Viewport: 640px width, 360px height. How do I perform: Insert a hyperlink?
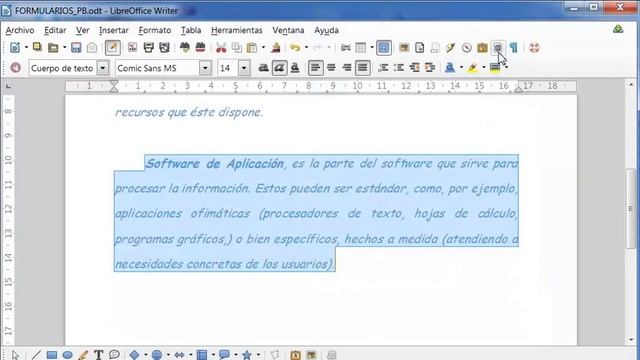pyautogui.click(x=346, y=47)
